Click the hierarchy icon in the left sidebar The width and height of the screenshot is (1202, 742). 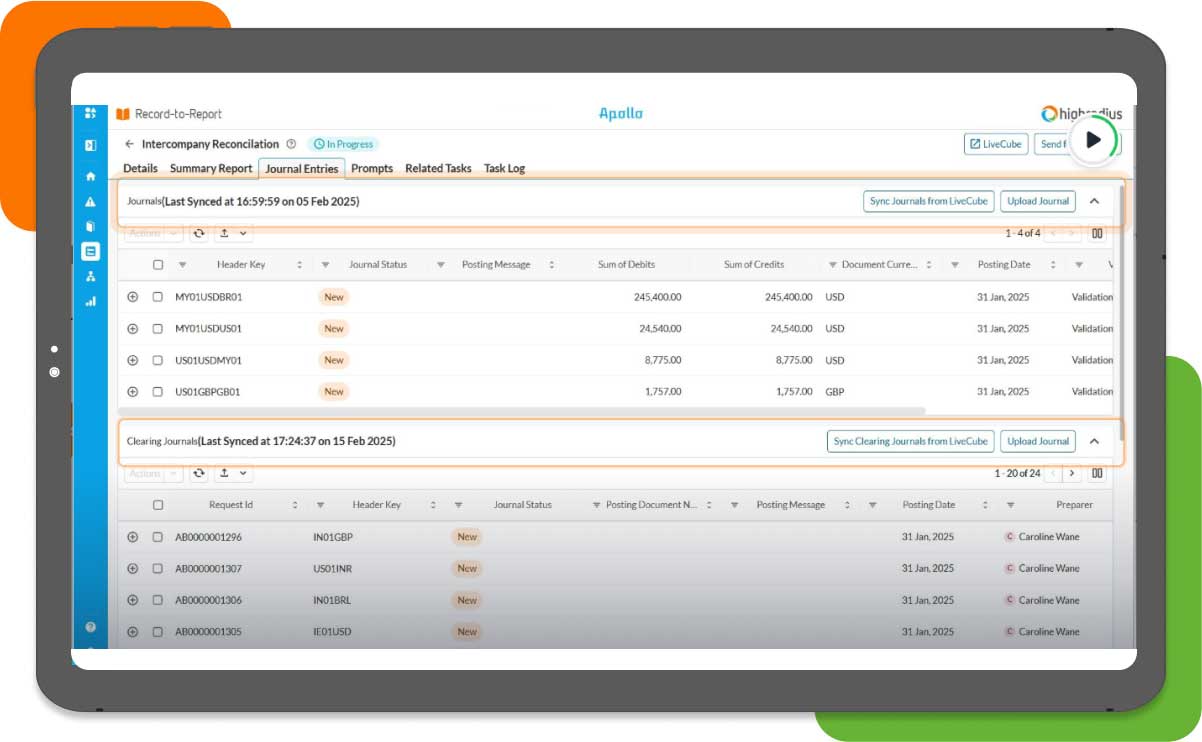(90, 277)
